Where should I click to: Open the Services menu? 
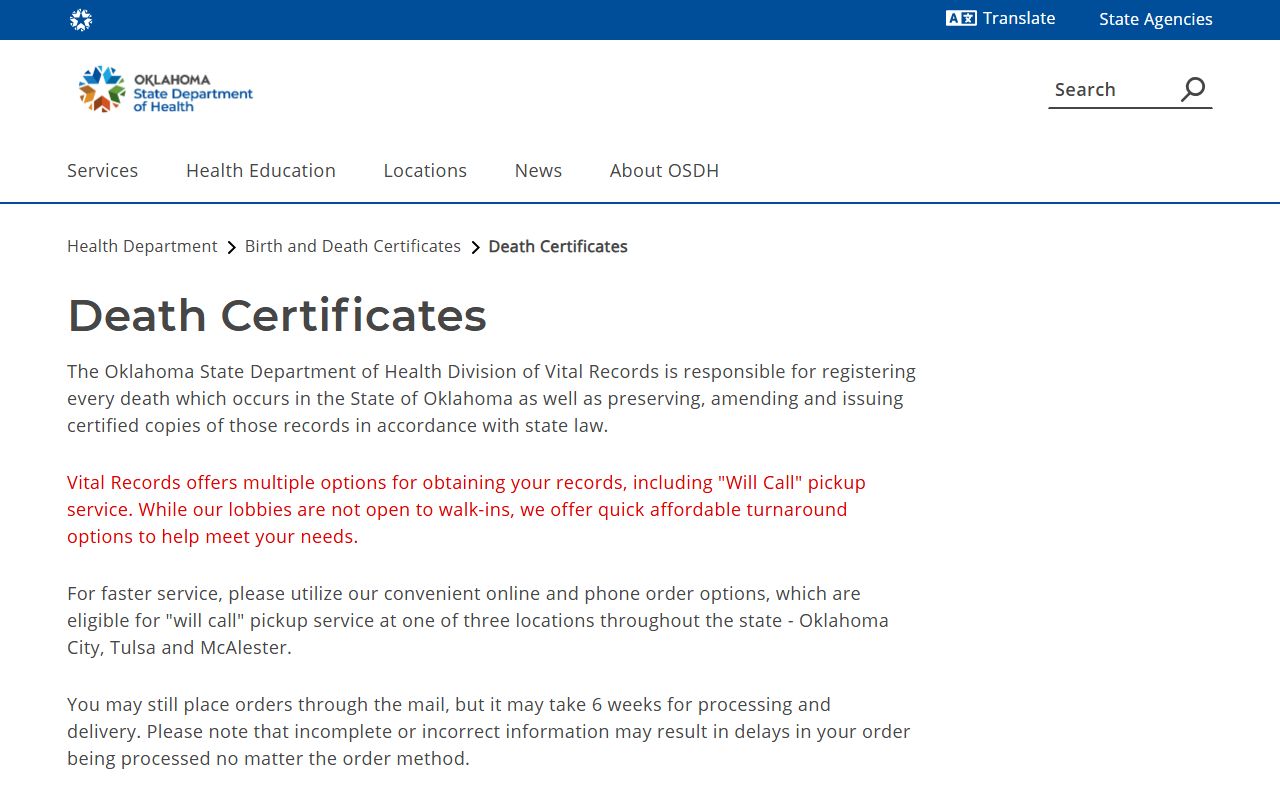click(x=103, y=170)
